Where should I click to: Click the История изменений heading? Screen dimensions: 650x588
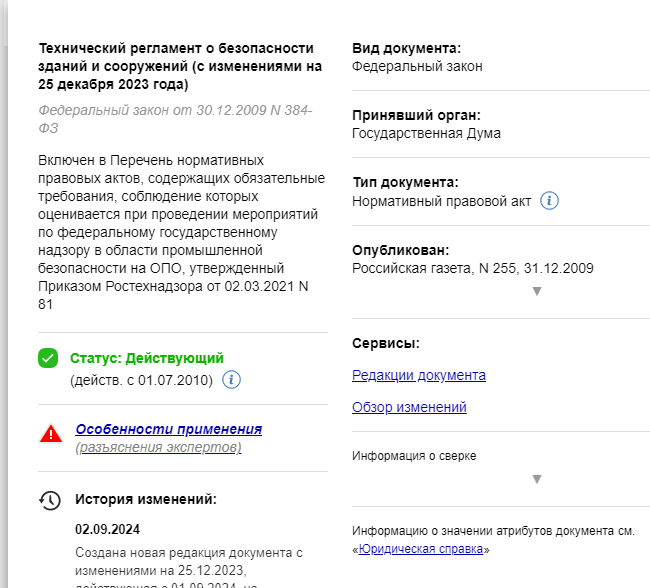145,499
